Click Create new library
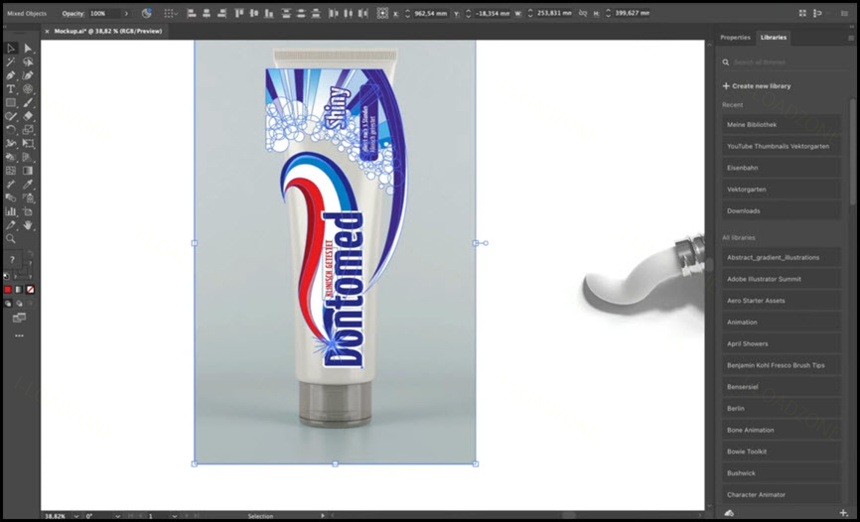The image size is (860, 522). pos(756,86)
